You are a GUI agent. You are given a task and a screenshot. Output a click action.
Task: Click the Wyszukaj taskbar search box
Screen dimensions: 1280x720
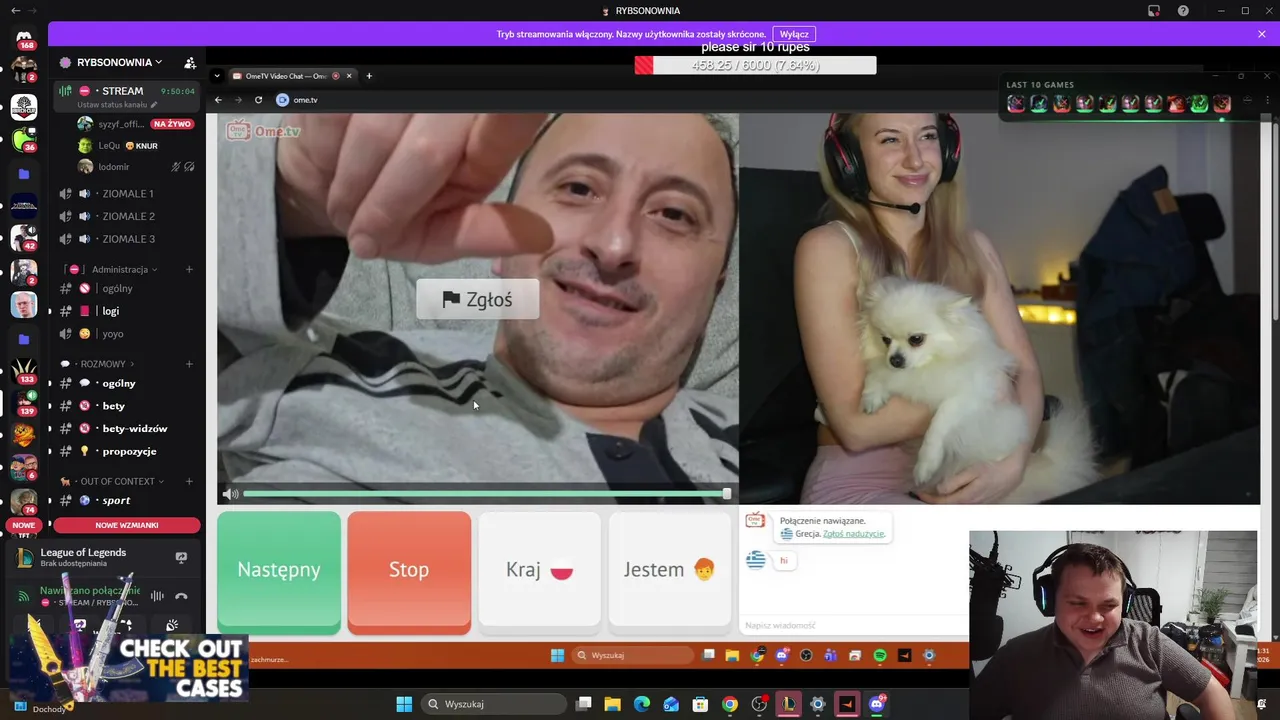click(496, 704)
